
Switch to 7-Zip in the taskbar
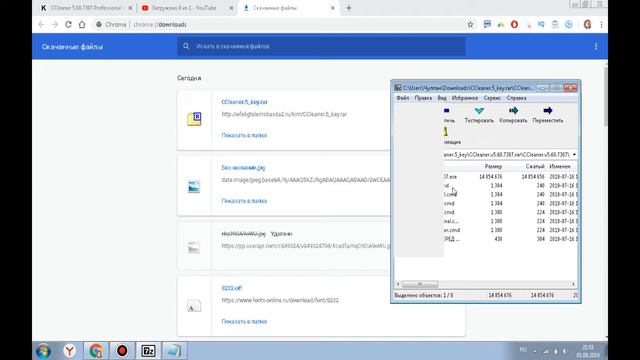coord(148,351)
